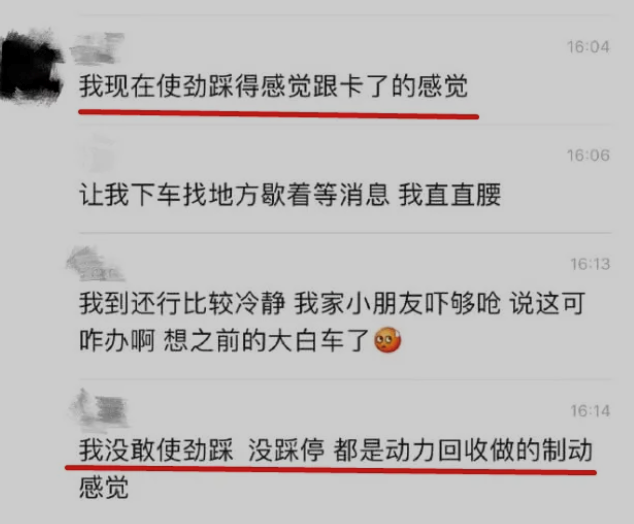Click red underline beneath 动力回收 message

click(x=331, y=469)
